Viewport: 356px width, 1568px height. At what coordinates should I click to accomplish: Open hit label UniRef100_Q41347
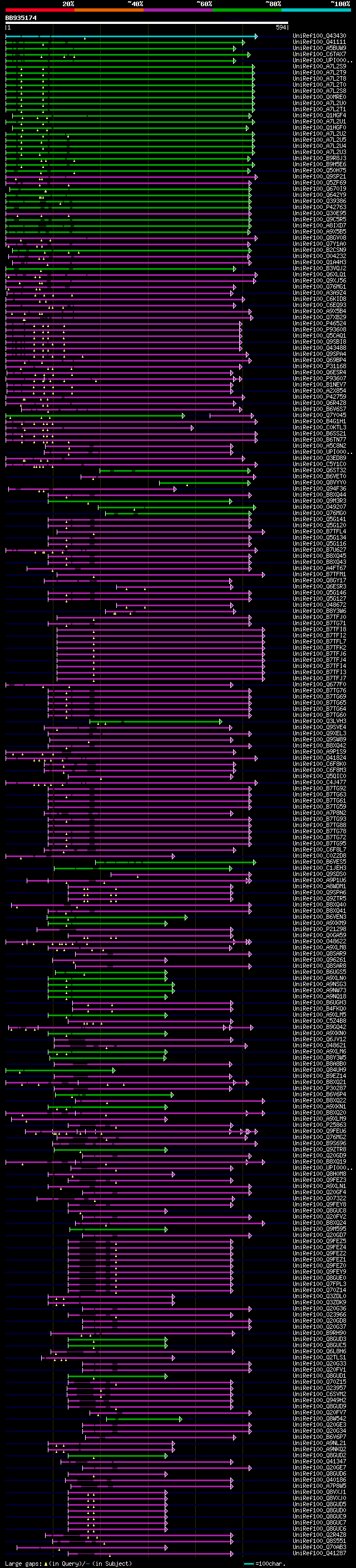(319, 1461)
